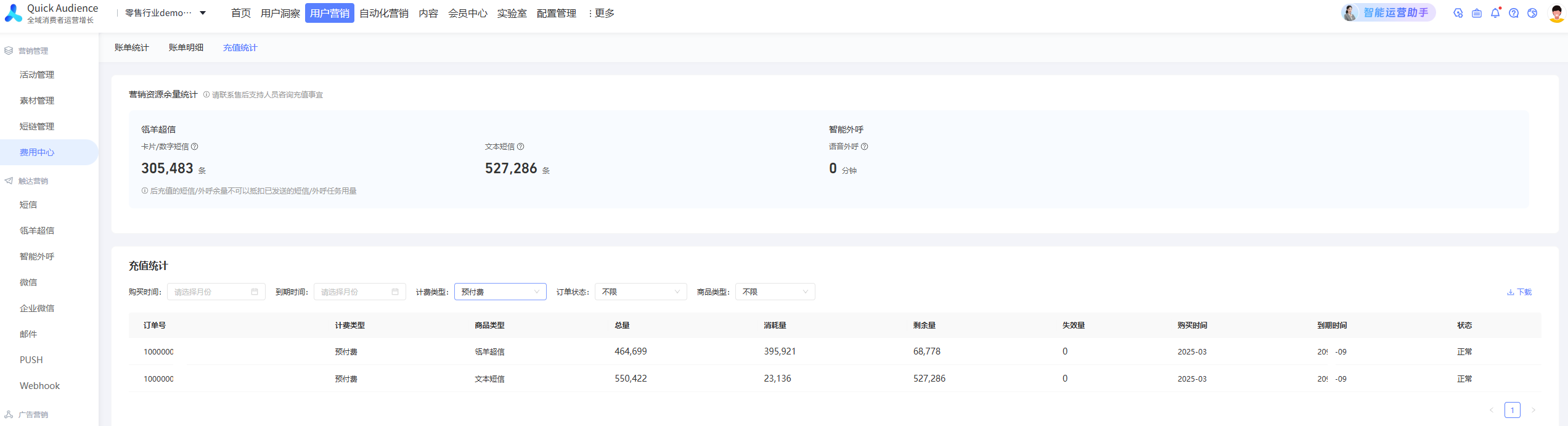Open 邮件 in the sidebar

point(28,334)
